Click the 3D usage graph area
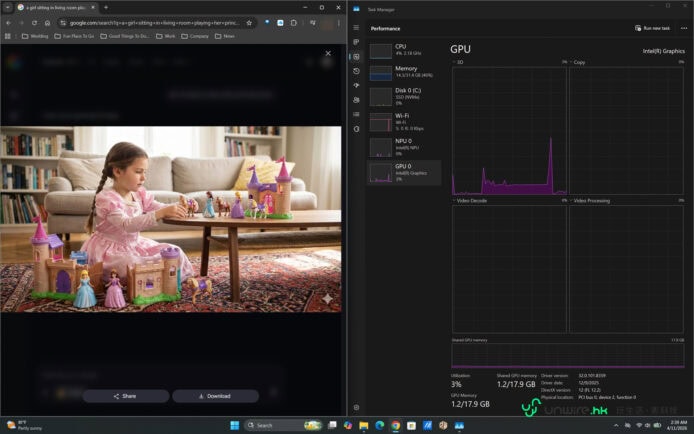Viewport: 694px width, 434px height. pyautogui.click(x=509, y=131)
